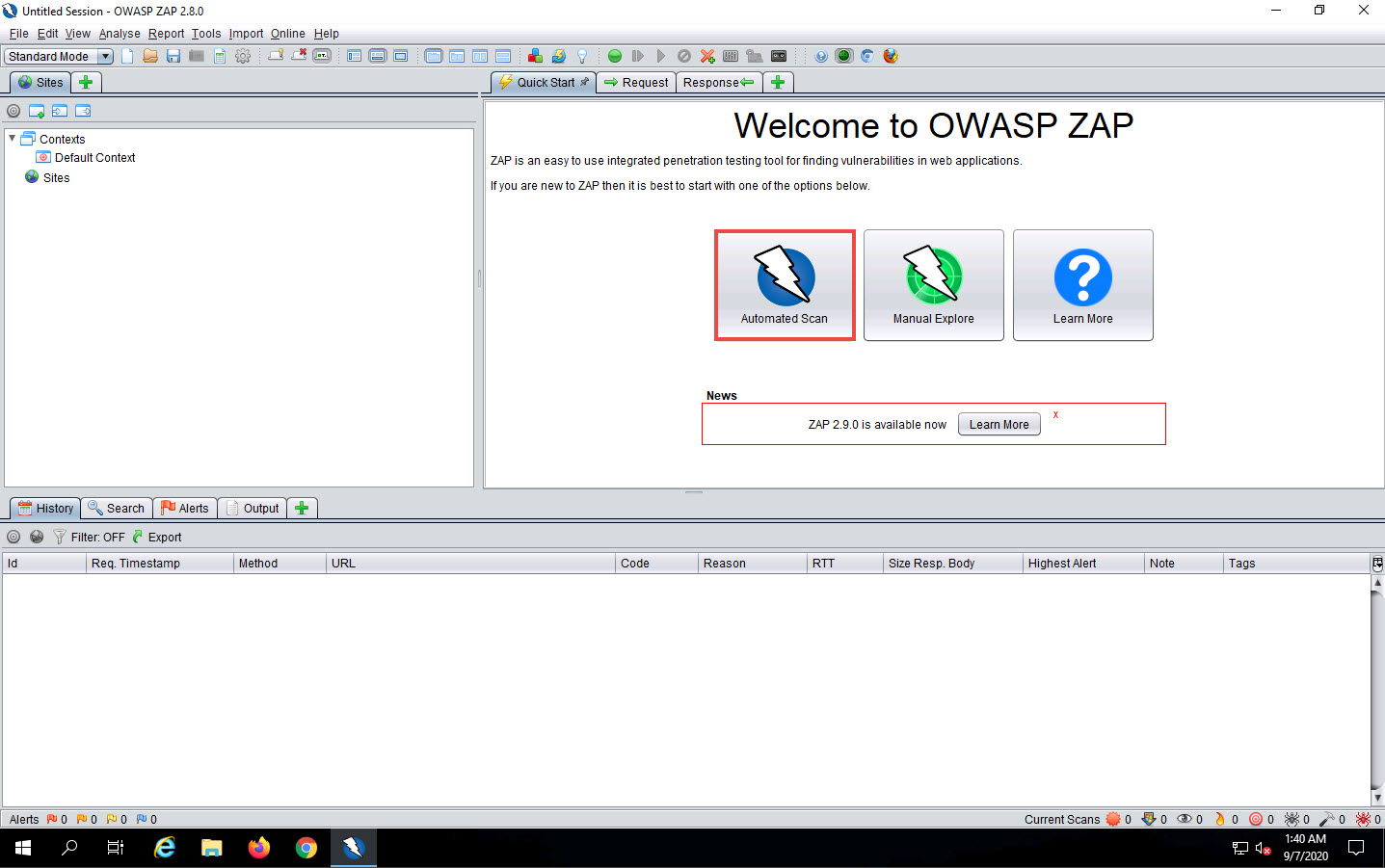The height and width of the screenshot is (868, 1385).
Task: Open the Manual Explore option
Action: [933, 285]
